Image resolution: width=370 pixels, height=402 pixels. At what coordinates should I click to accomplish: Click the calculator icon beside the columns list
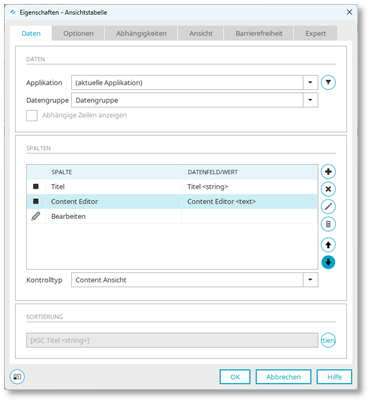[328, 224]
